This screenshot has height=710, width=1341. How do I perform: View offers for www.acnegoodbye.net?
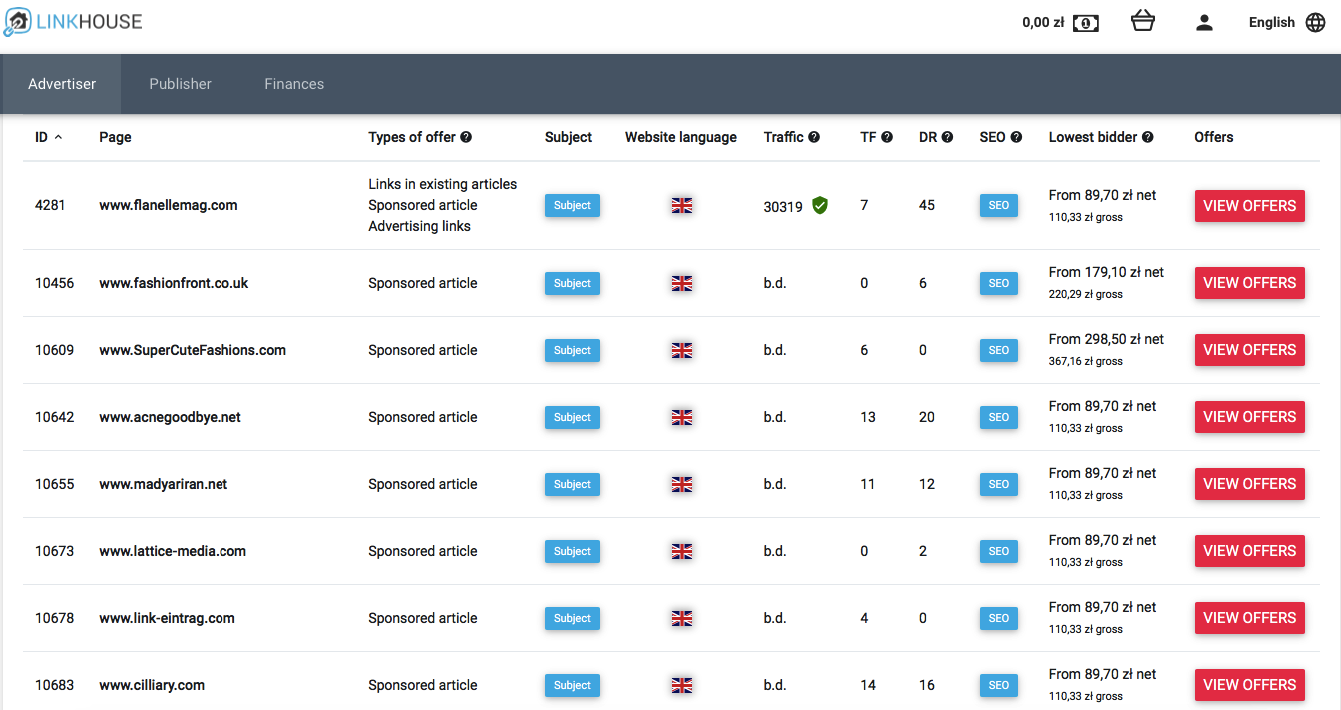click(1250, 417)
